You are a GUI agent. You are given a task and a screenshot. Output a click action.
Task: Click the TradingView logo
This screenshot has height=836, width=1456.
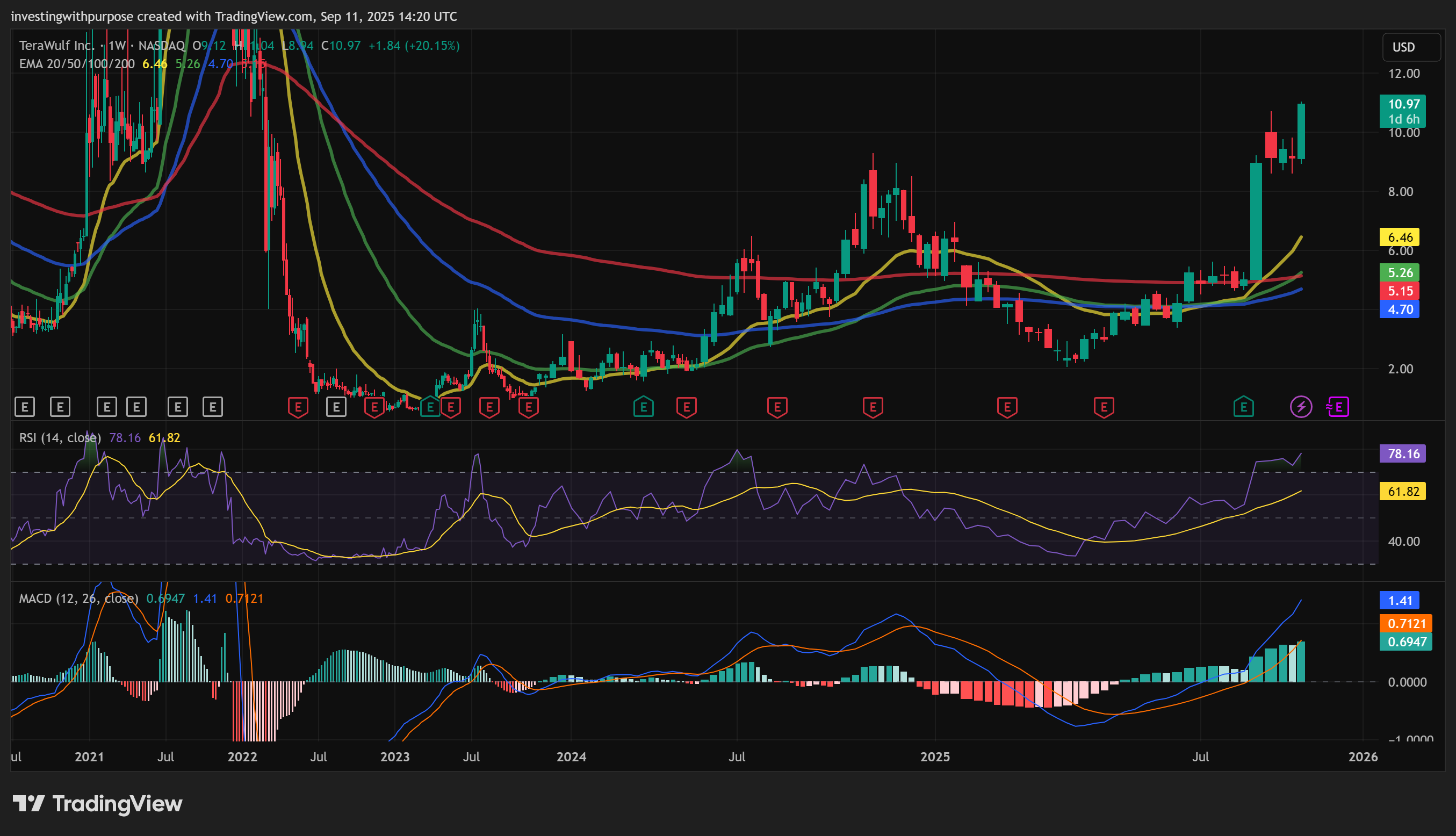(x=98, y=803)
